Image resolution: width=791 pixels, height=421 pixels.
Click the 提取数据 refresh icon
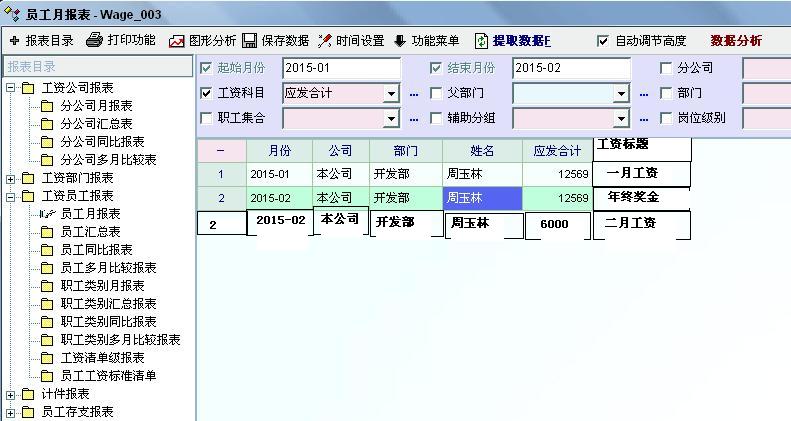[481, 41]
